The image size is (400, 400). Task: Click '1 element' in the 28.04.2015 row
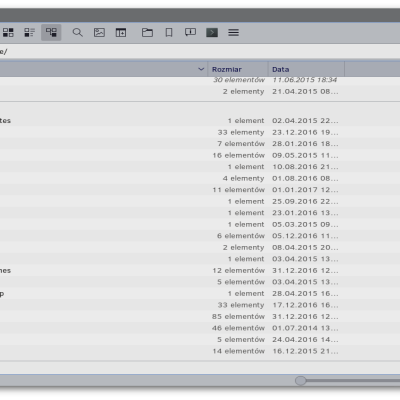(246, 293)
